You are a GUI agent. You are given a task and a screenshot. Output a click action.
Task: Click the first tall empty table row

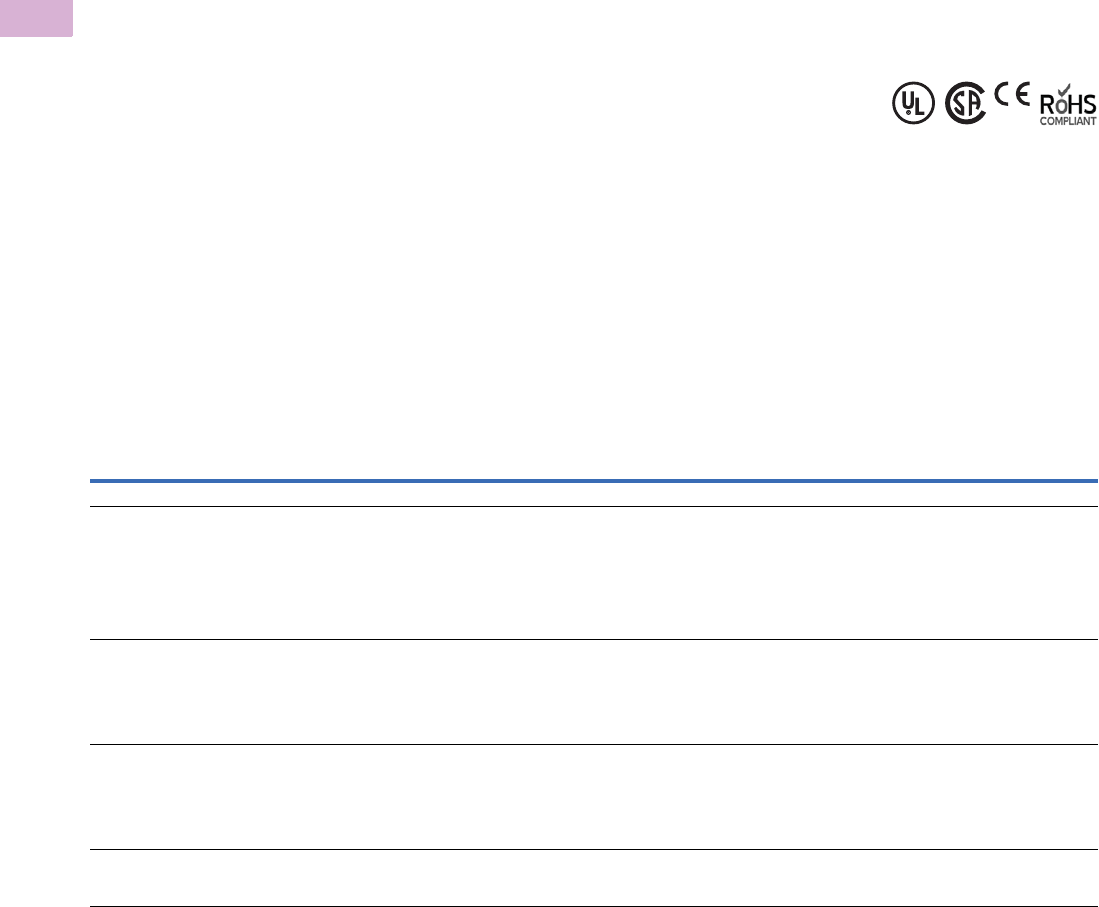[594, 573]
